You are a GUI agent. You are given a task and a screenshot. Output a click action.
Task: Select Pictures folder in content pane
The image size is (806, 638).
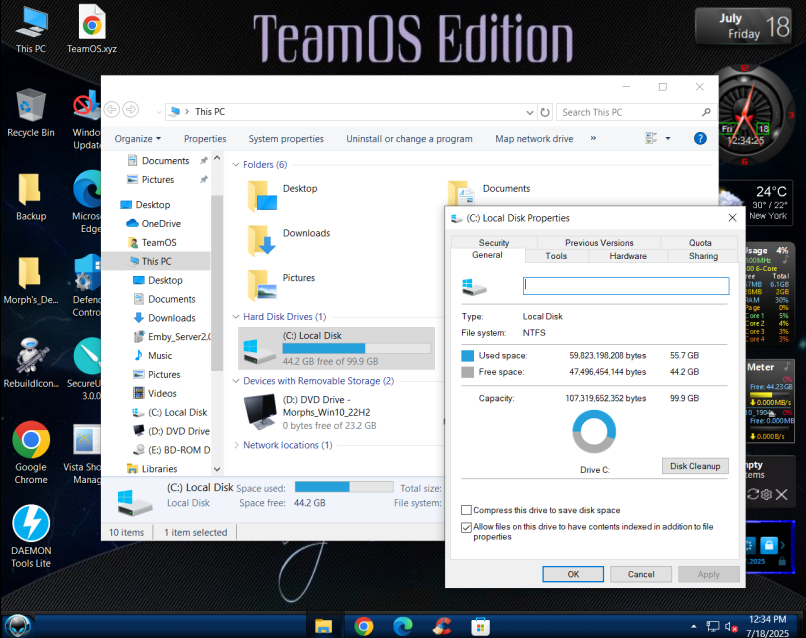click(281, 285)
